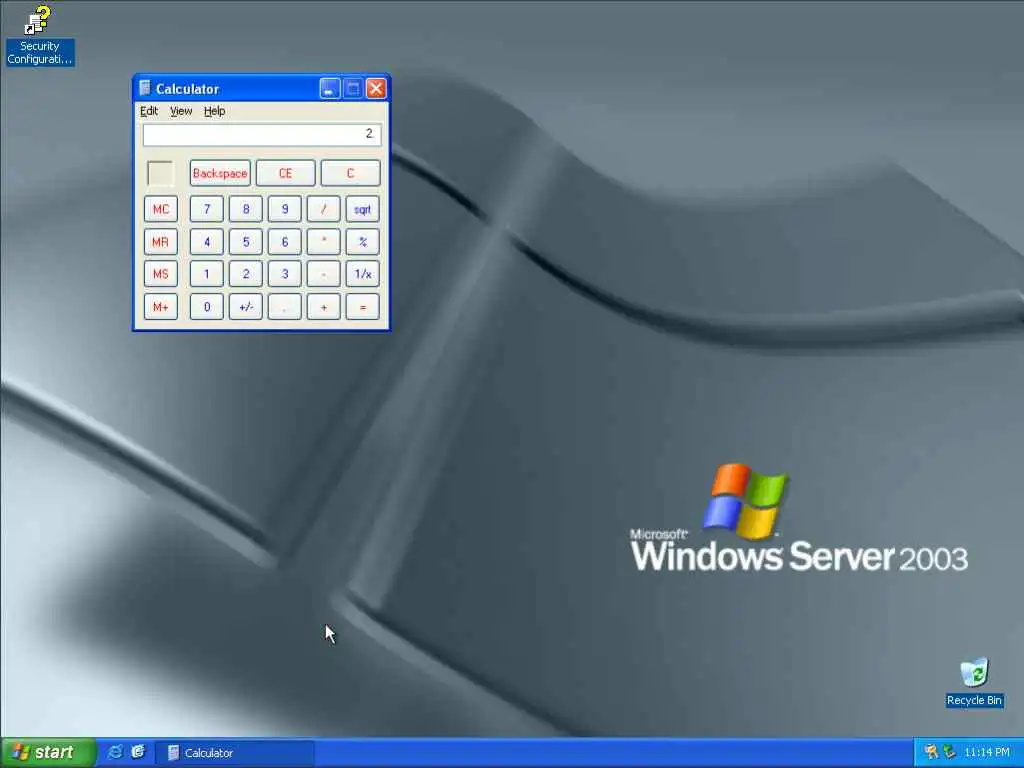Click digit 1 on calculator
The height and width of the screenshot is (768, 1024).
point(207,274)
